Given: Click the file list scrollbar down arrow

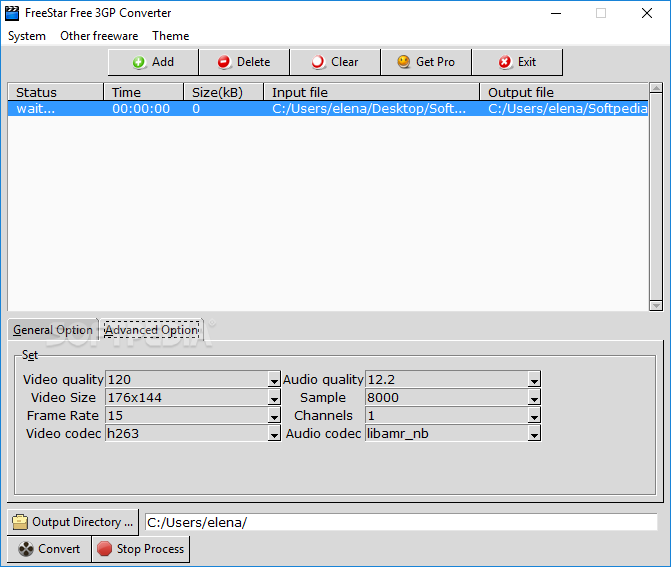Looking at the screenshot, I should 656,306.
